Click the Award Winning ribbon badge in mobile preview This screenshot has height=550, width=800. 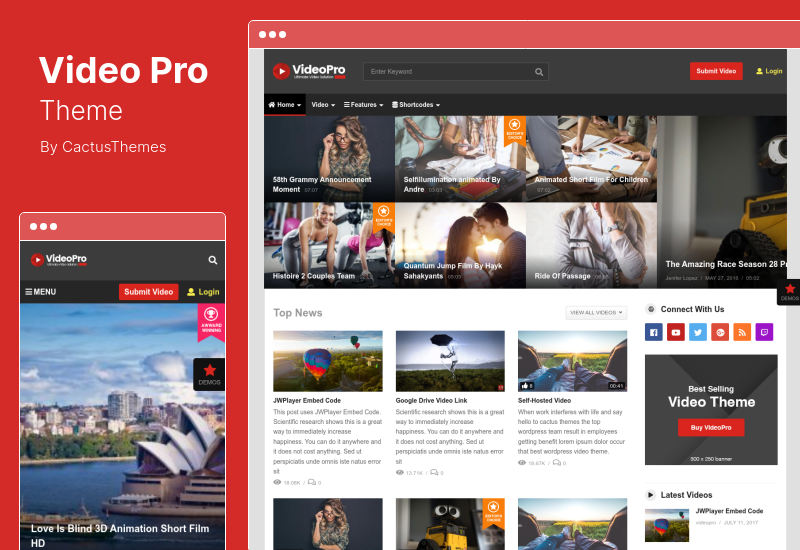[211, 321]
